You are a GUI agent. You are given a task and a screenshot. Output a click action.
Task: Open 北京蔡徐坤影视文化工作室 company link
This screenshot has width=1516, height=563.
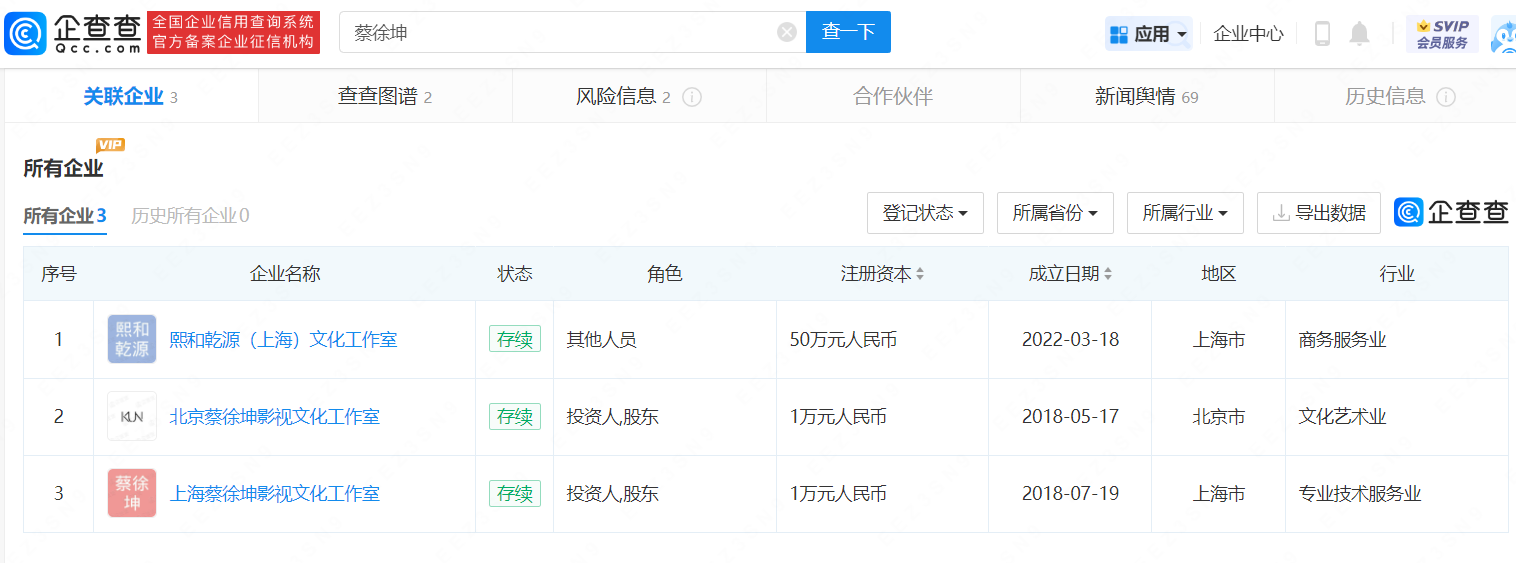click(x=275, y=417)
